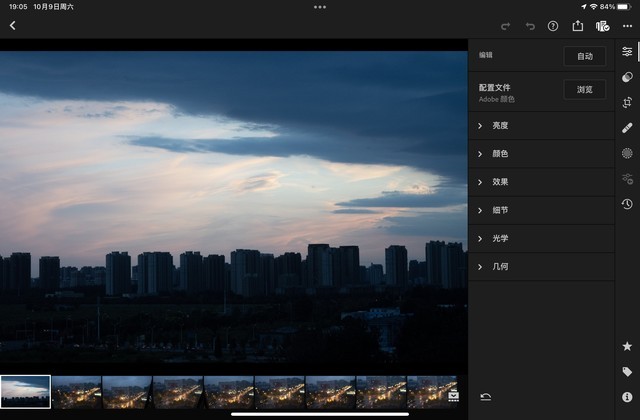Image resolution: width=640 pixels, height=420 pixels.
Task: Tap the multitasking three dots at top
Action: point(320,7)
